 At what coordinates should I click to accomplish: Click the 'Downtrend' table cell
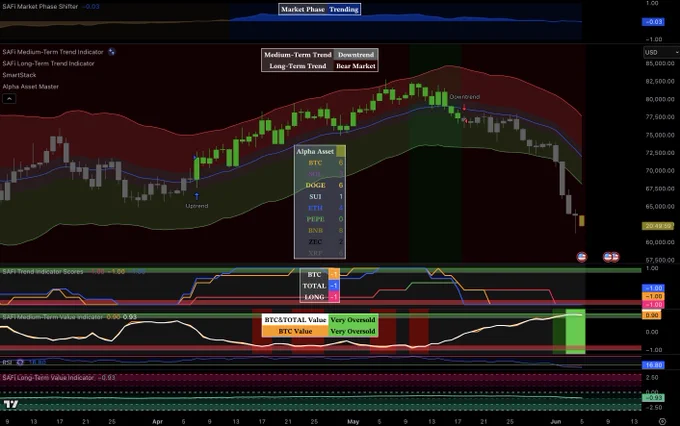click(x=356, y=55)
